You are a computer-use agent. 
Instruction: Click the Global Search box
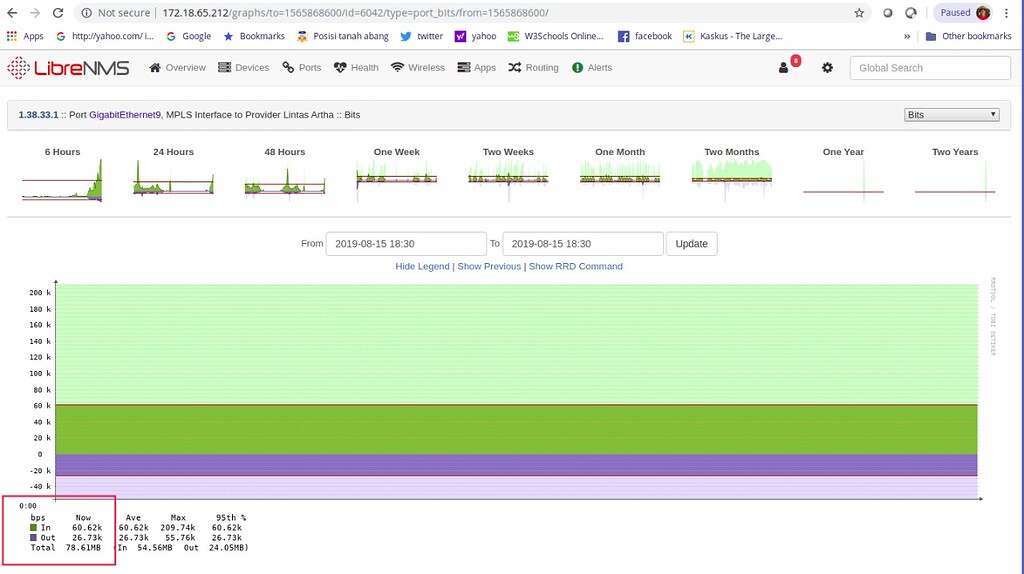(x=930, y=68)
